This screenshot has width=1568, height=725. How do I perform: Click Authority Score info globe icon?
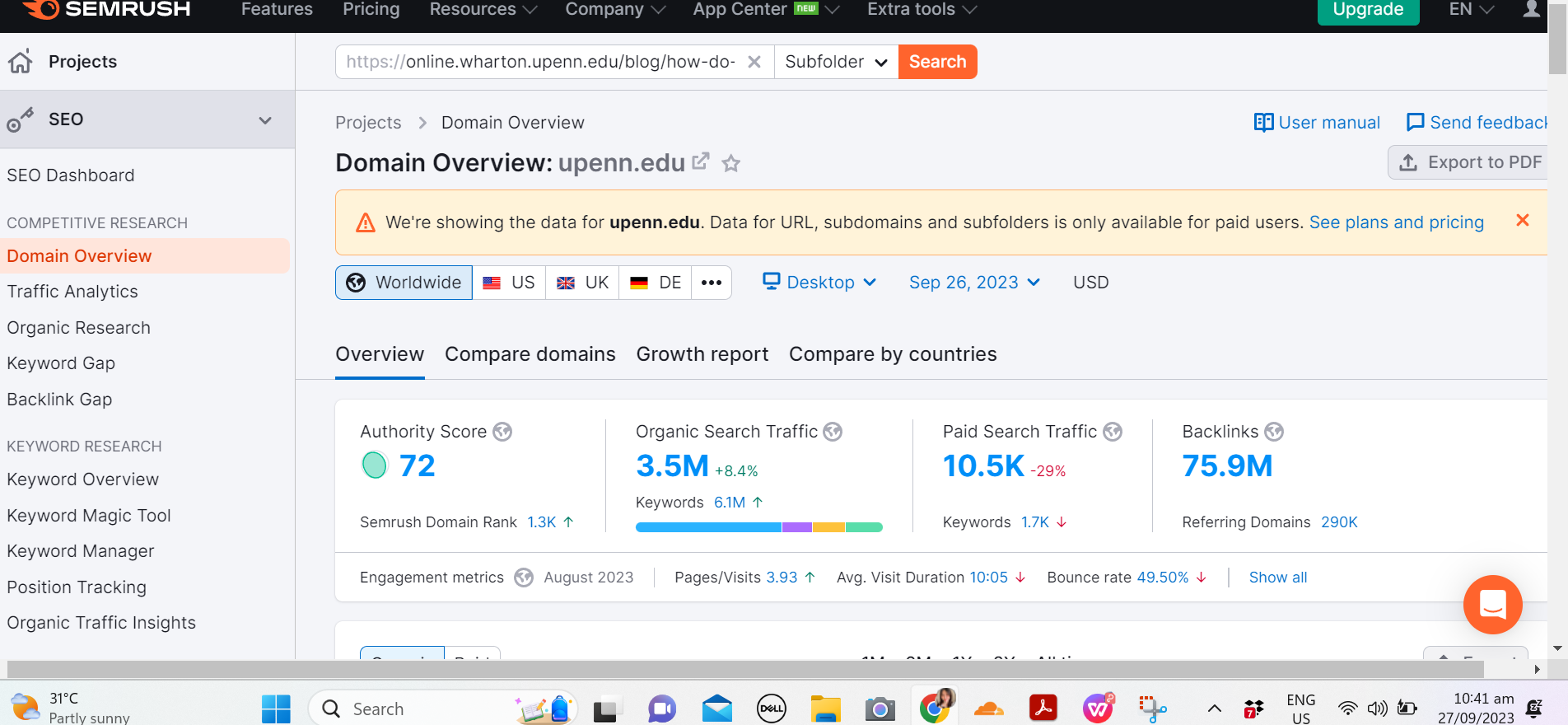pos(502,432)
